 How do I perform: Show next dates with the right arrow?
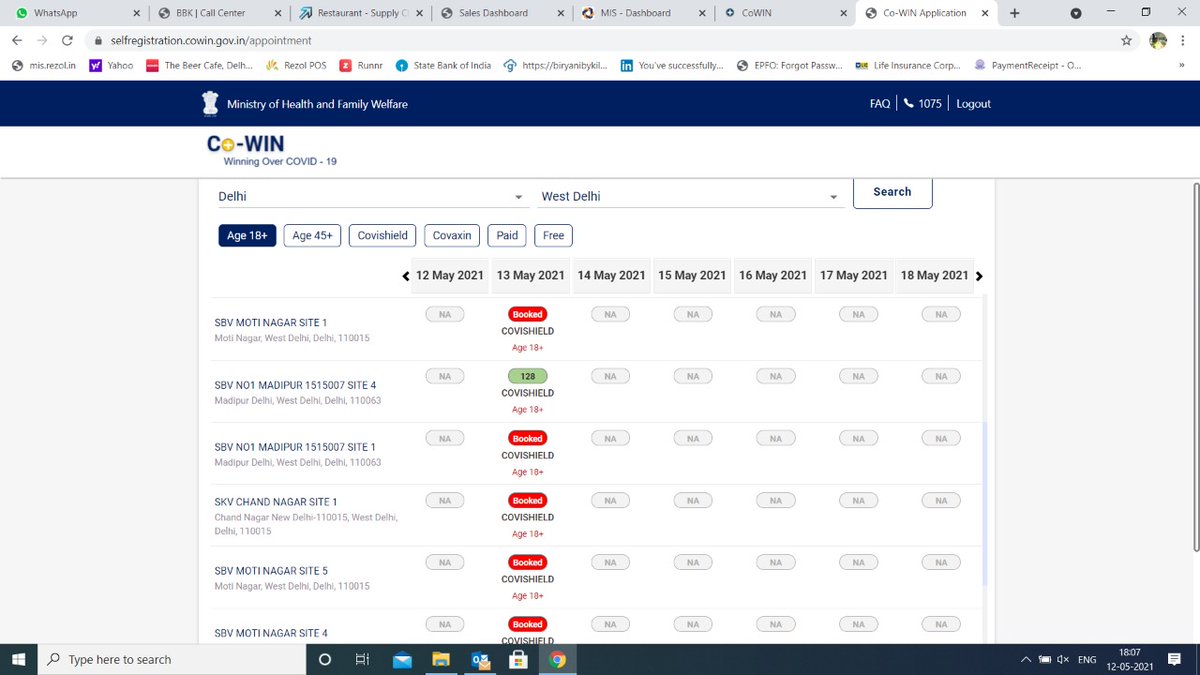(x=979, y=276)
